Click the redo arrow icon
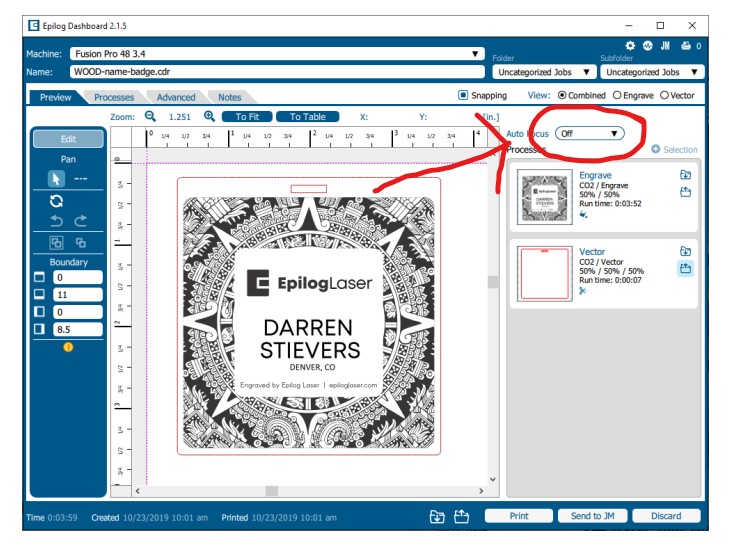The width and height of the screenshot is (736, 542). point(80,221)
